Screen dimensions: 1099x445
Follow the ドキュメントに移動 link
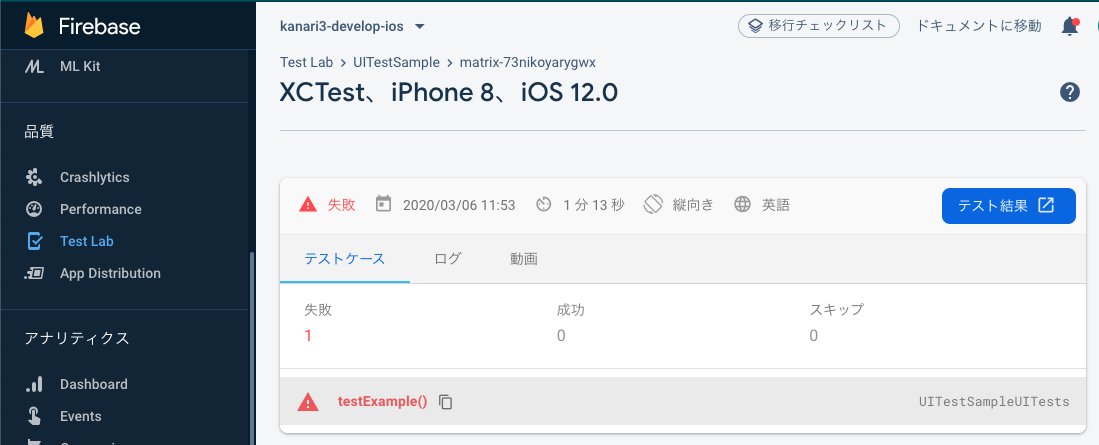tap(979, 27)
